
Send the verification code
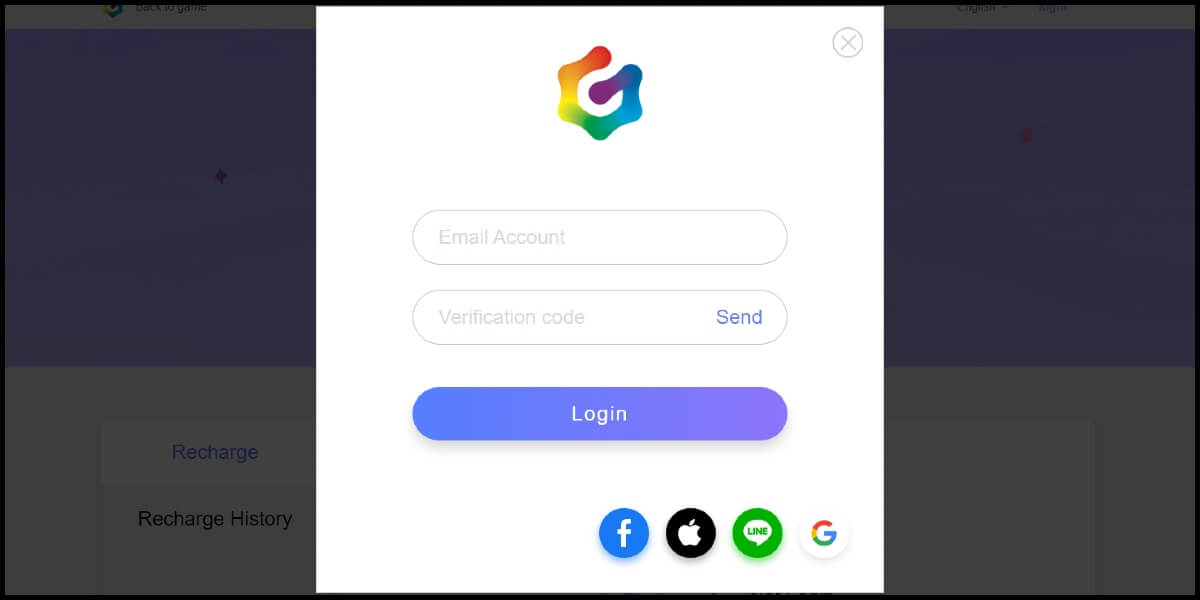739,317
